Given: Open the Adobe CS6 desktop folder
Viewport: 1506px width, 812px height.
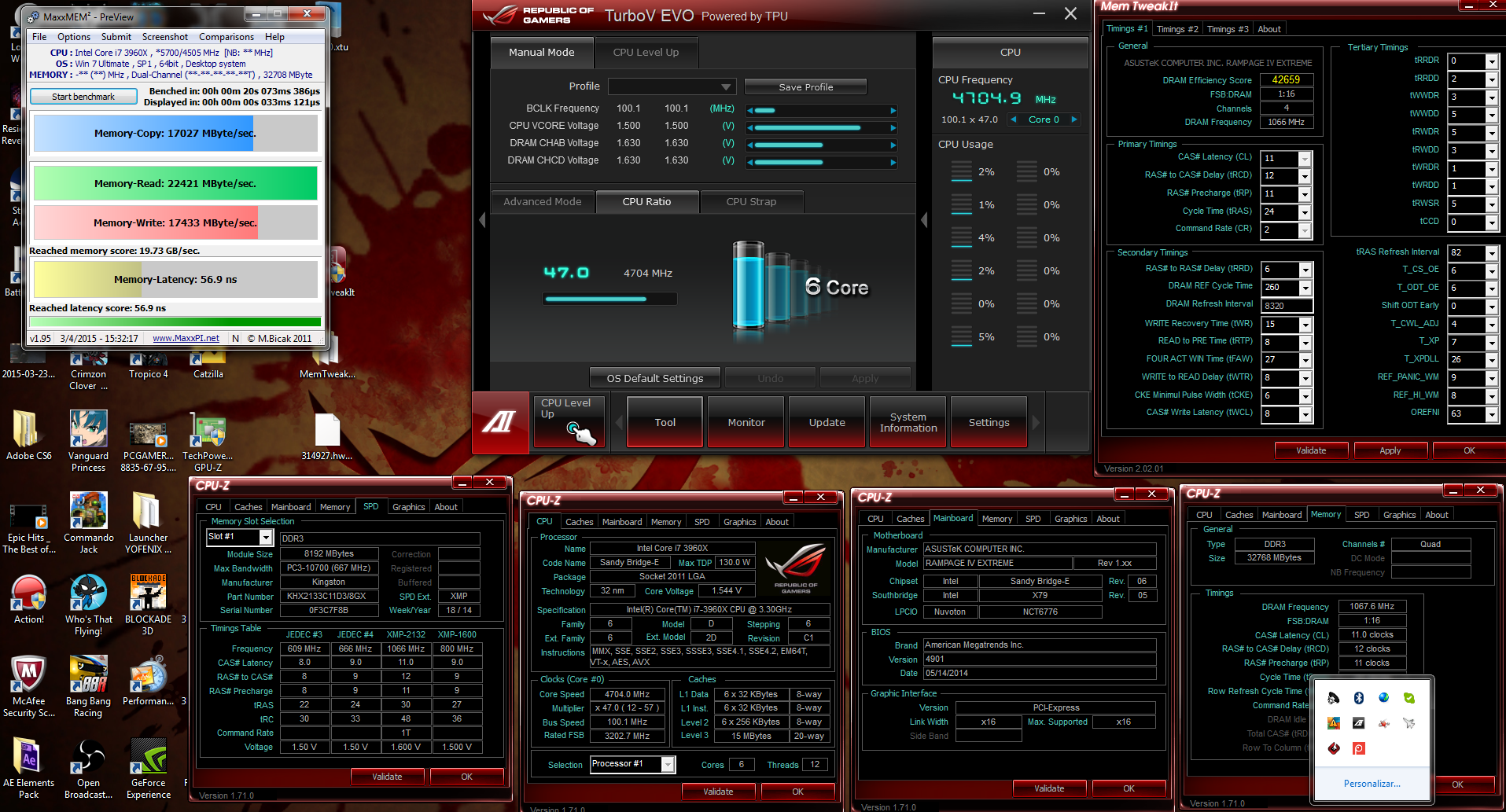Looking at the screenshot, I should 28,435.
